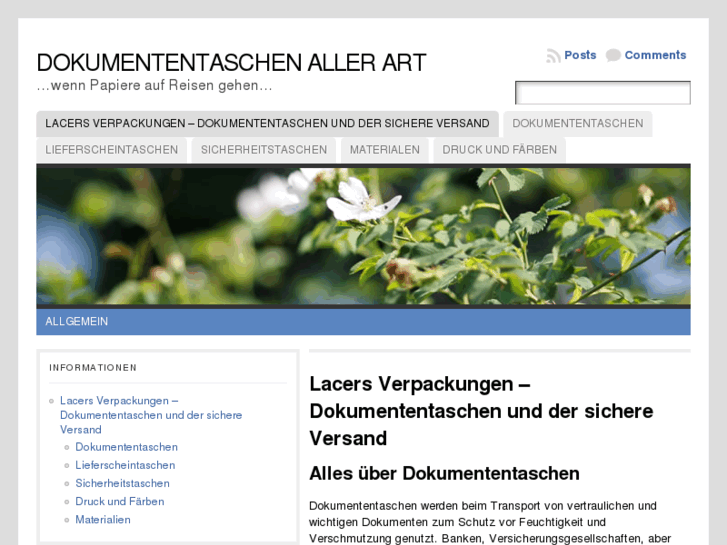Screen dimensions: 727x545
Task: Click the Allgemein category in blue bar
Action: pyautogui.click(x=77, y=322)
